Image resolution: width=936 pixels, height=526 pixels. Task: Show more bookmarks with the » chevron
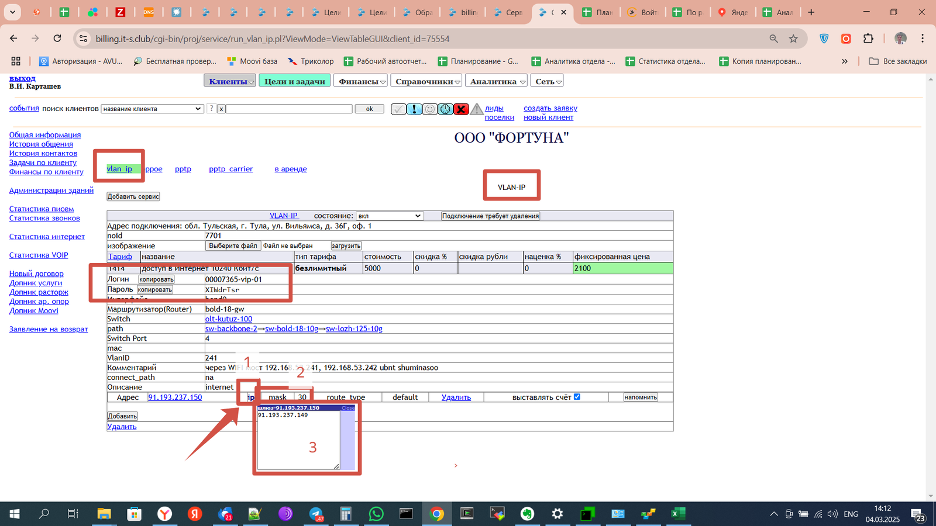[844, 61]
